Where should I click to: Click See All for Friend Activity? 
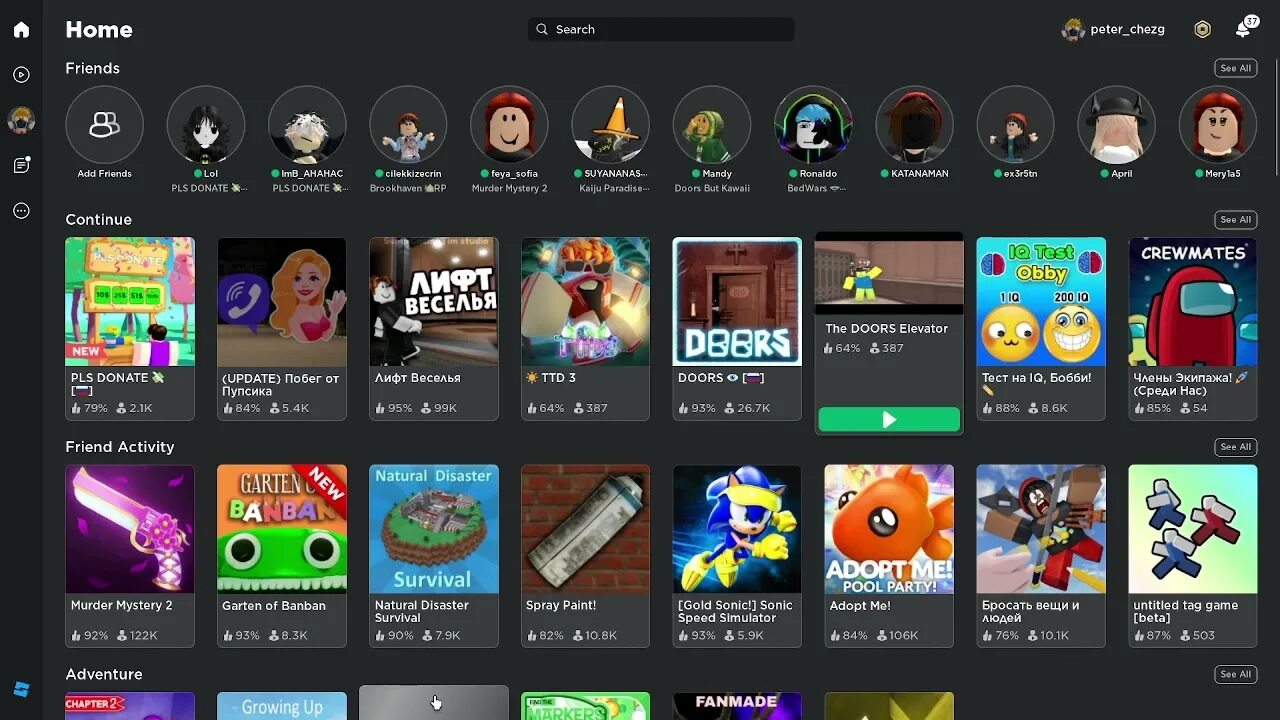click(1236, 447)
